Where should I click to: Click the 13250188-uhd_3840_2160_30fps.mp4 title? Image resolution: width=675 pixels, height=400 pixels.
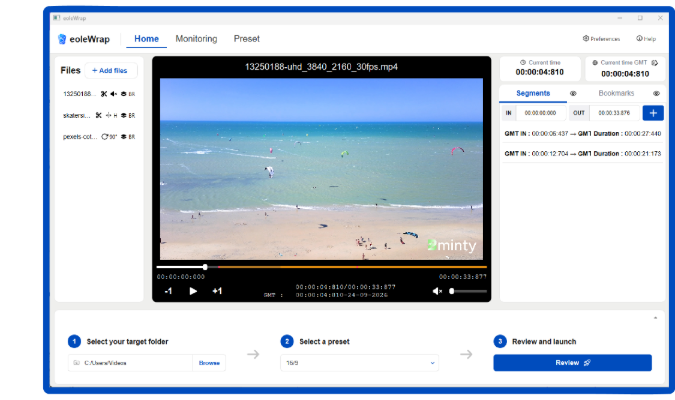(x=321, y=67)
